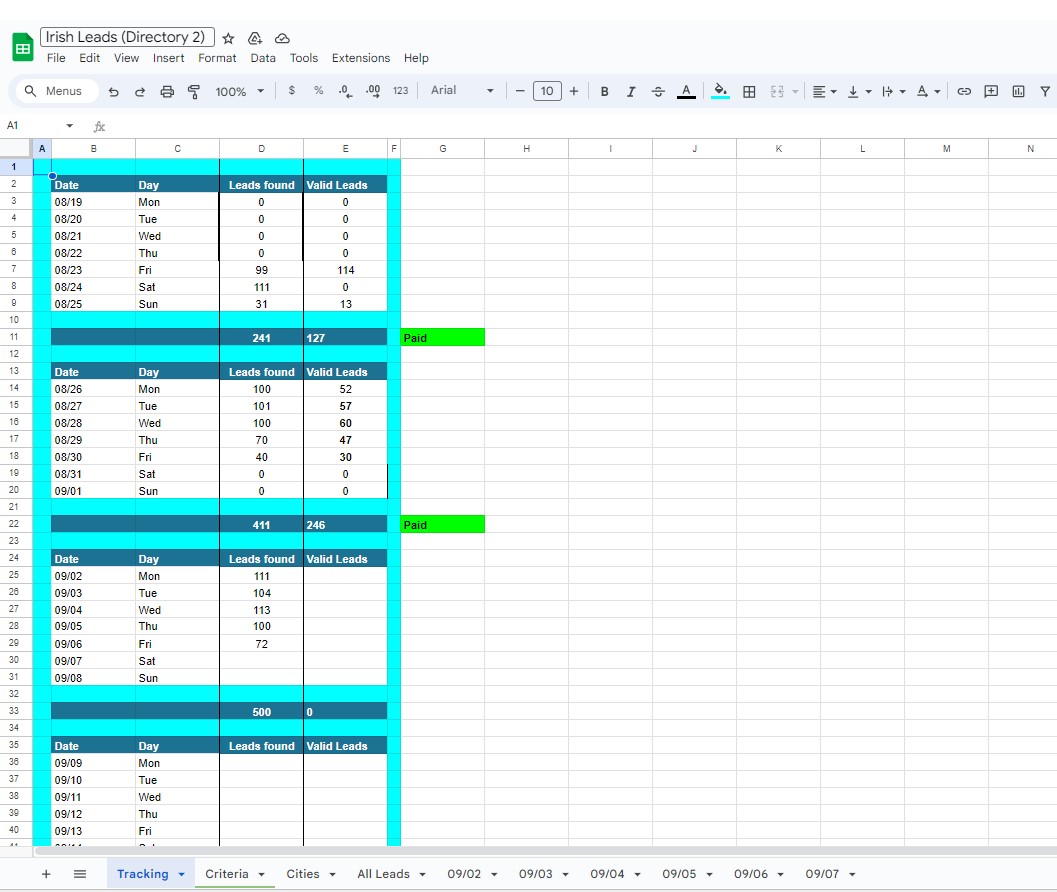Add a new sheet
The image size is (1057, 892).
coord(46,874)
